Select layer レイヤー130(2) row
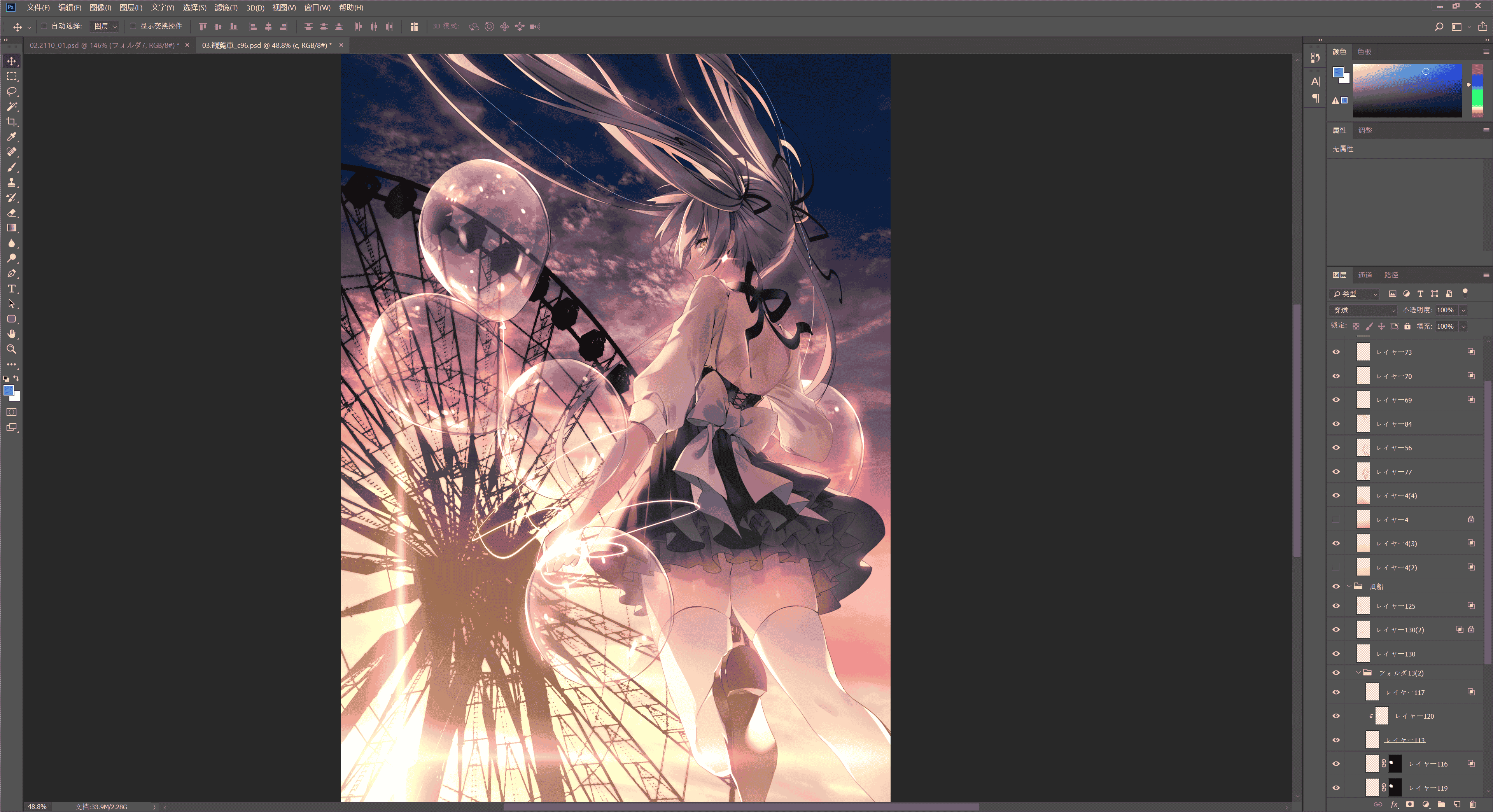Viewport: 1493px width, 812px height. pos(1405,630)
